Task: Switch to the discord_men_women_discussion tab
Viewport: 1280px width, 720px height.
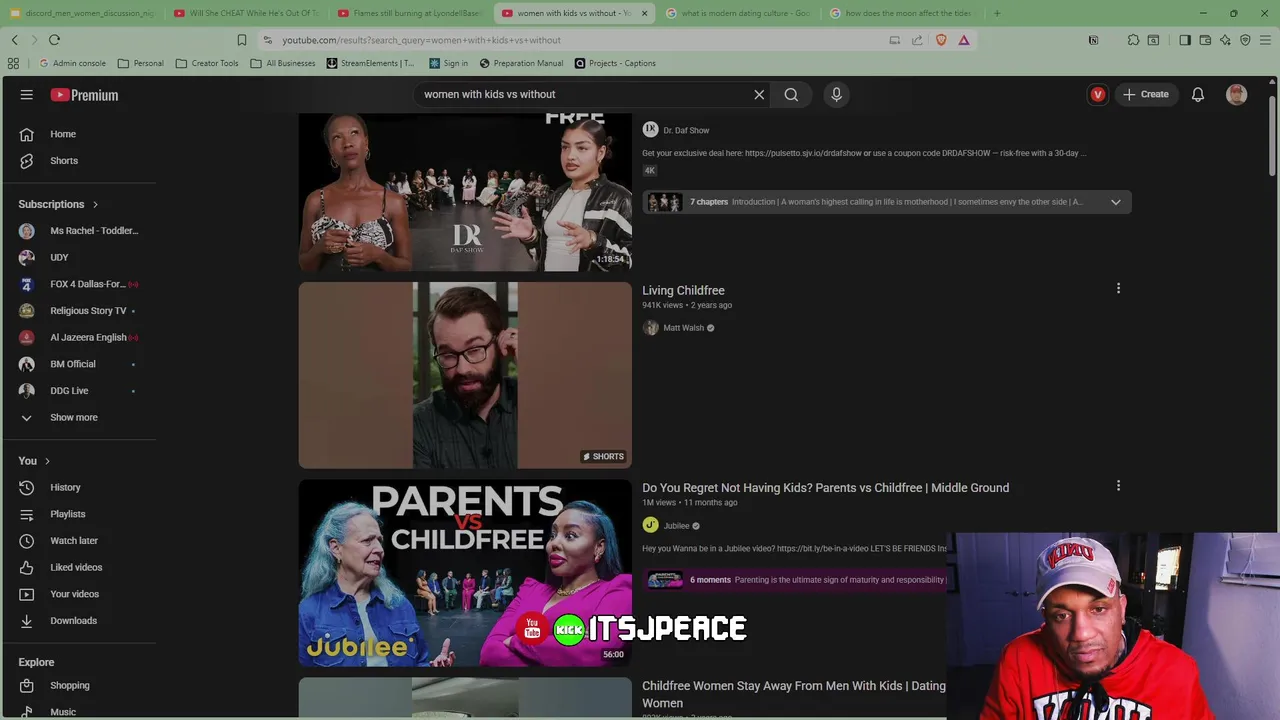Action: (82, 13)
